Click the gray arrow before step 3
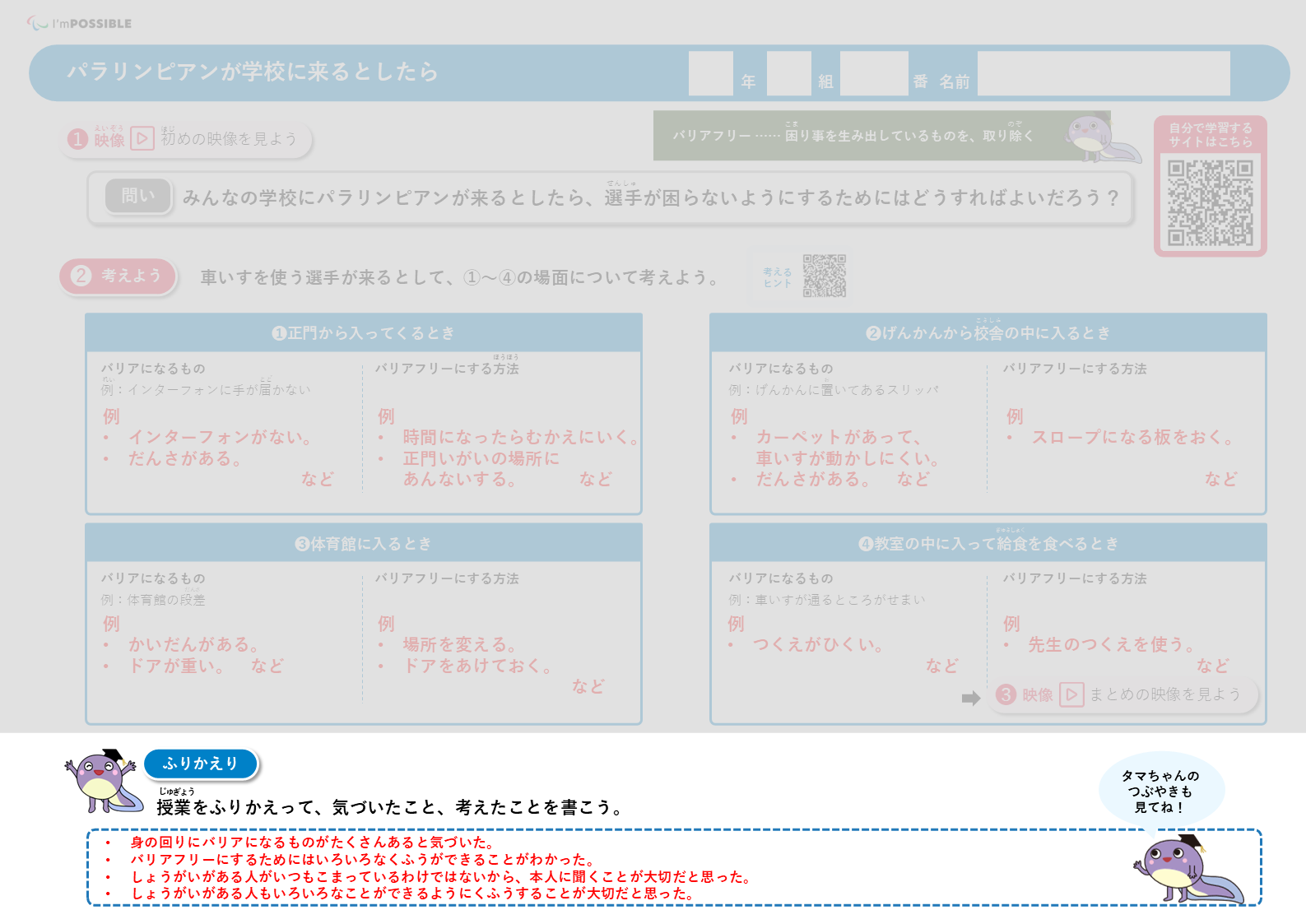The height and width of the screenshot is (924, 1306). click(971, 699)
